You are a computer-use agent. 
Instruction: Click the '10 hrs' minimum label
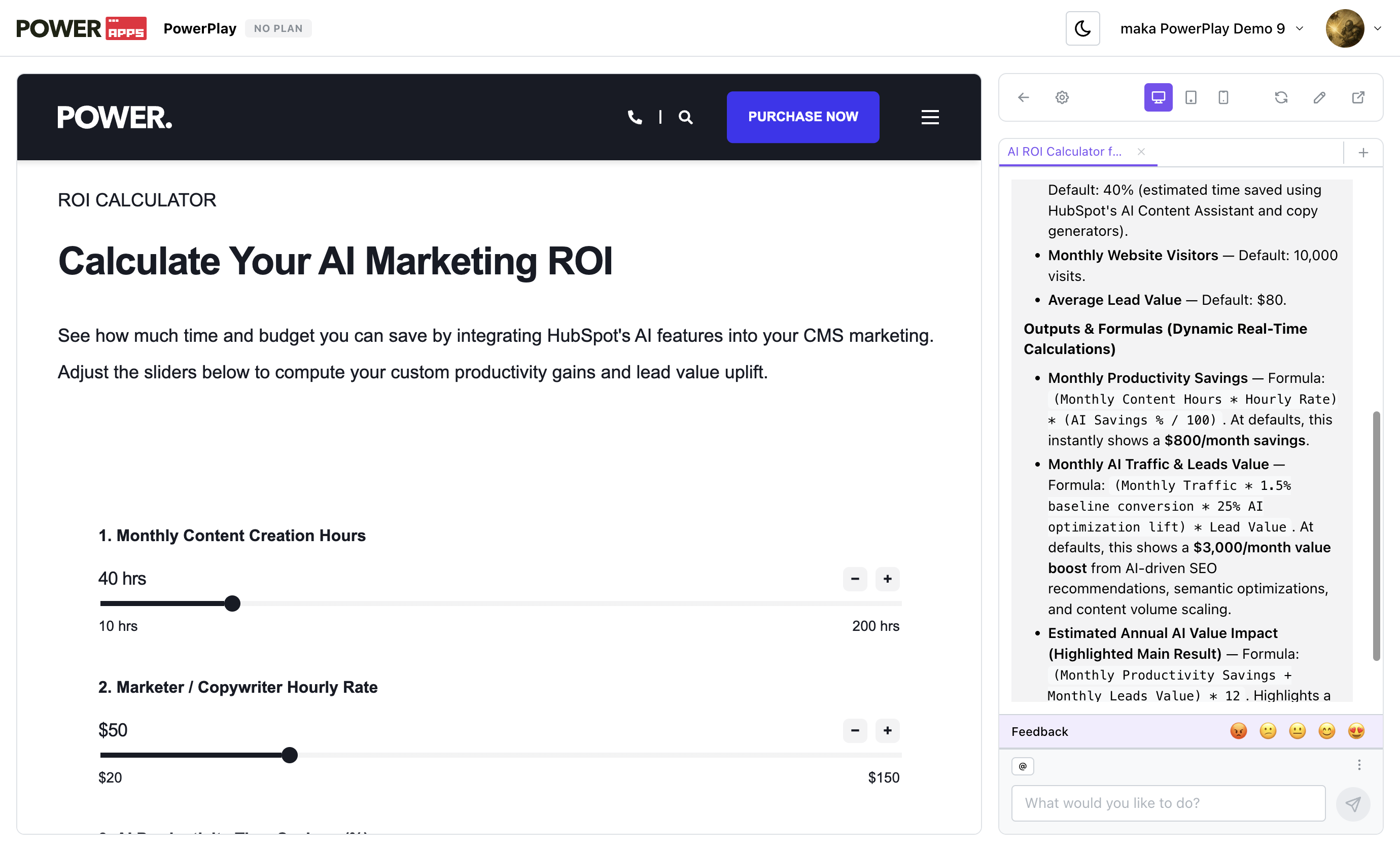tap(118, 626)
